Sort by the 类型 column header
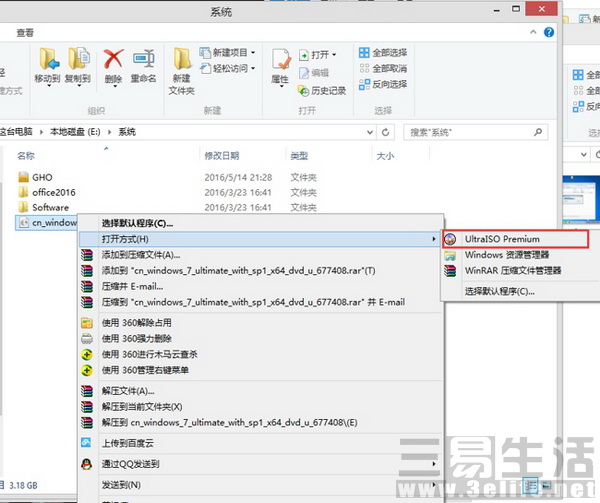This screenshot has width=600, height=503. tap(299, 156)
